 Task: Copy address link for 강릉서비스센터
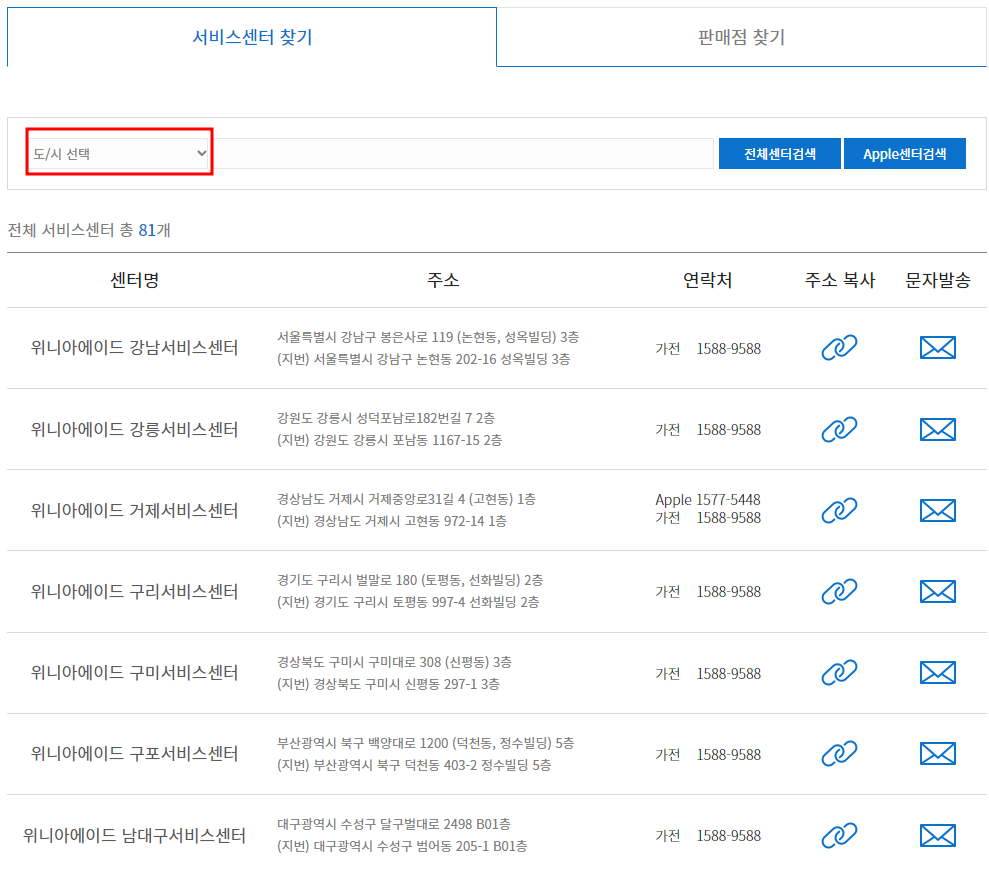(x=839, y=429)
